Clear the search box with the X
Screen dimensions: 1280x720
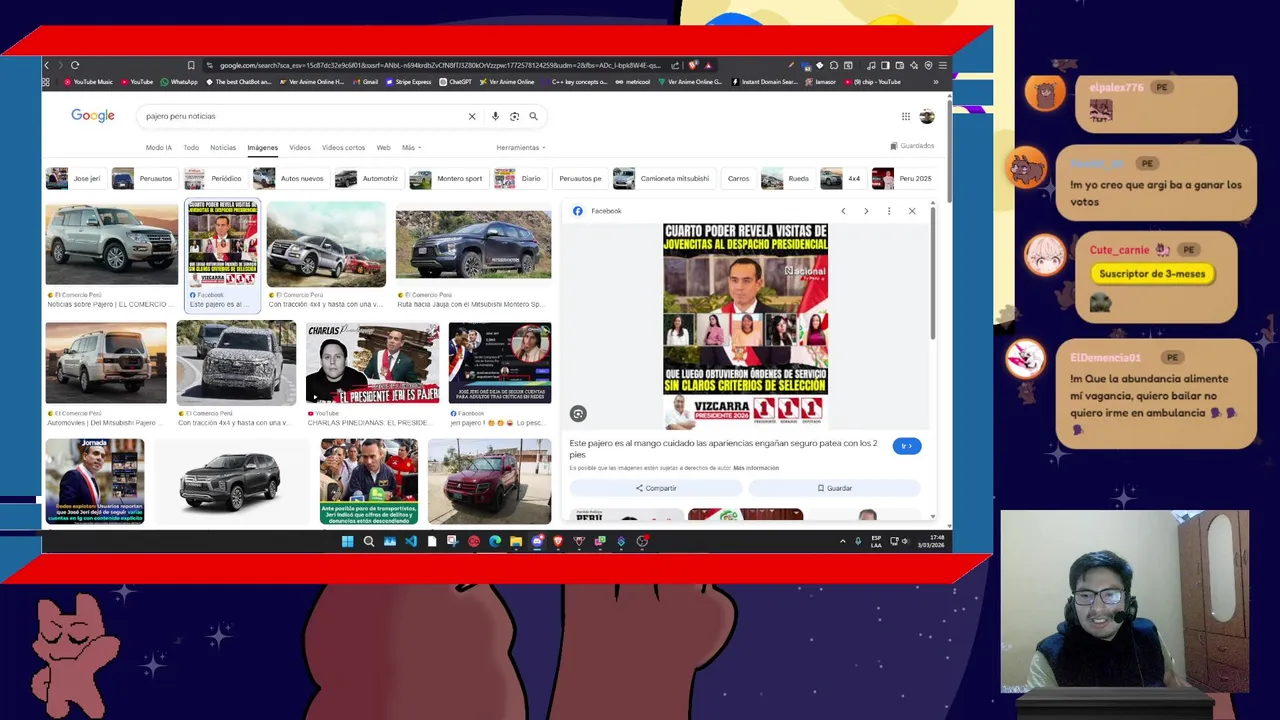(x=472, y=116)
